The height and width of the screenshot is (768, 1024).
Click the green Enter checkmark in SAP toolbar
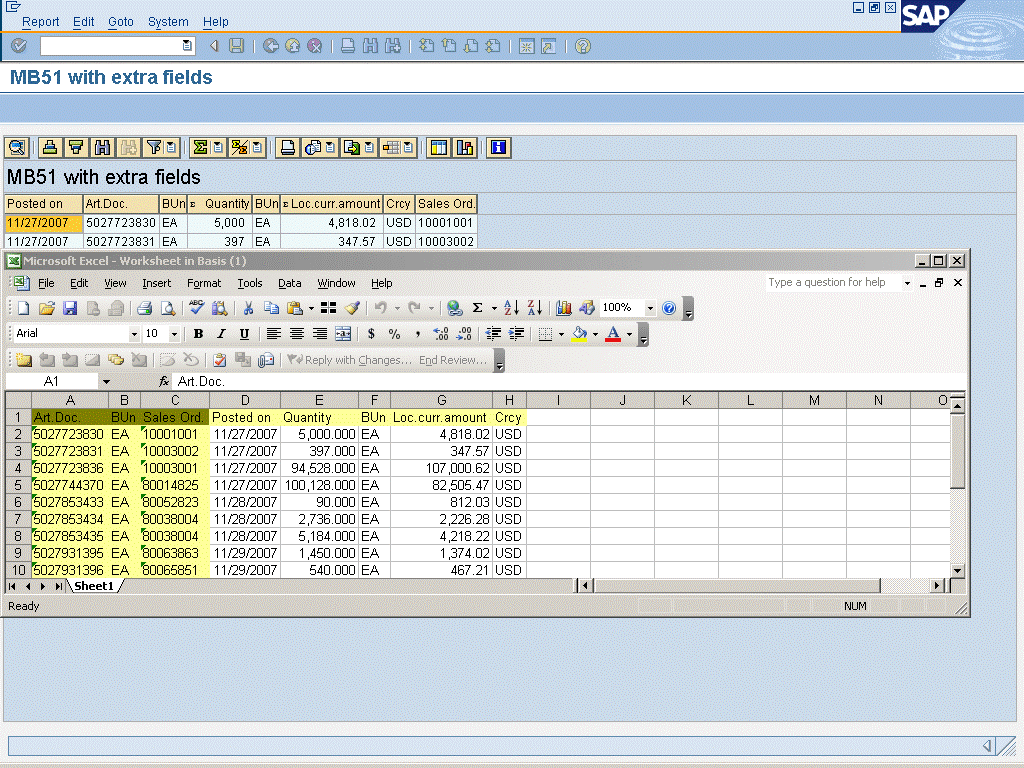click(x=19, y=46)
